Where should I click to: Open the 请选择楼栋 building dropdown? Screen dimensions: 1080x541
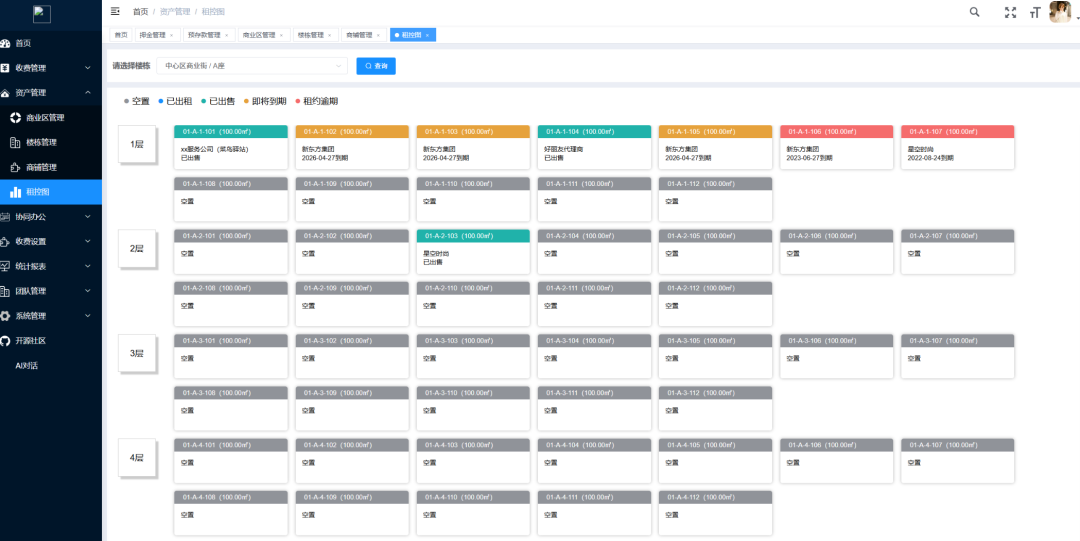(x=252, y=66)
